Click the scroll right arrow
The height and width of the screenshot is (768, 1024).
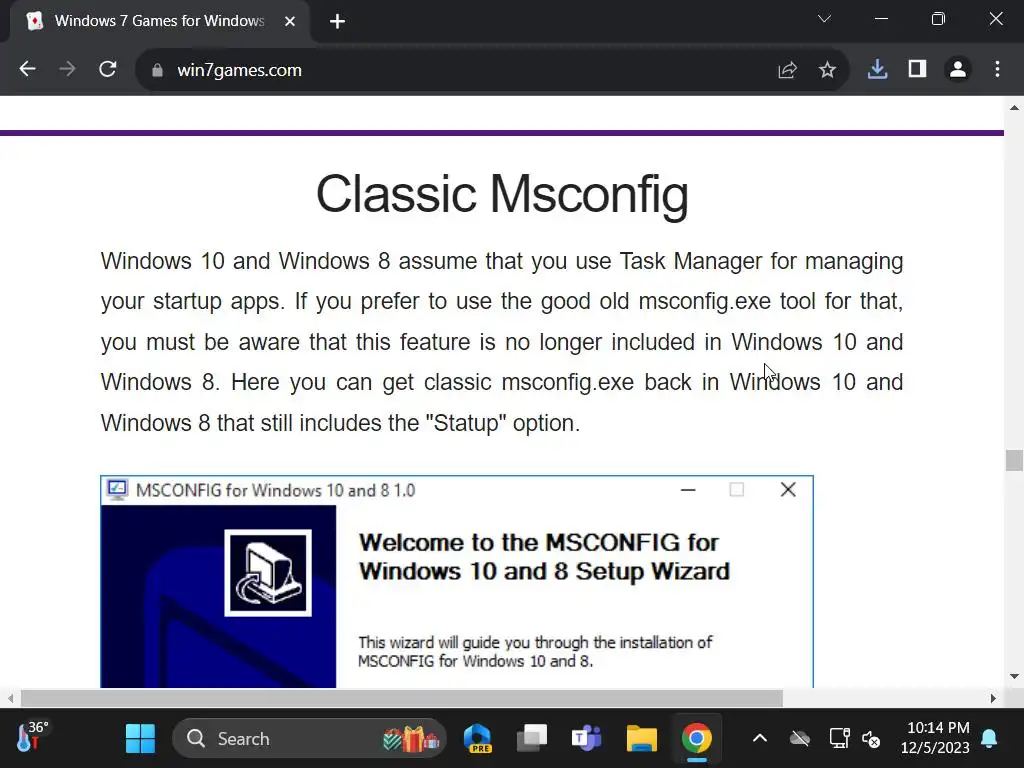coord(993,698)
